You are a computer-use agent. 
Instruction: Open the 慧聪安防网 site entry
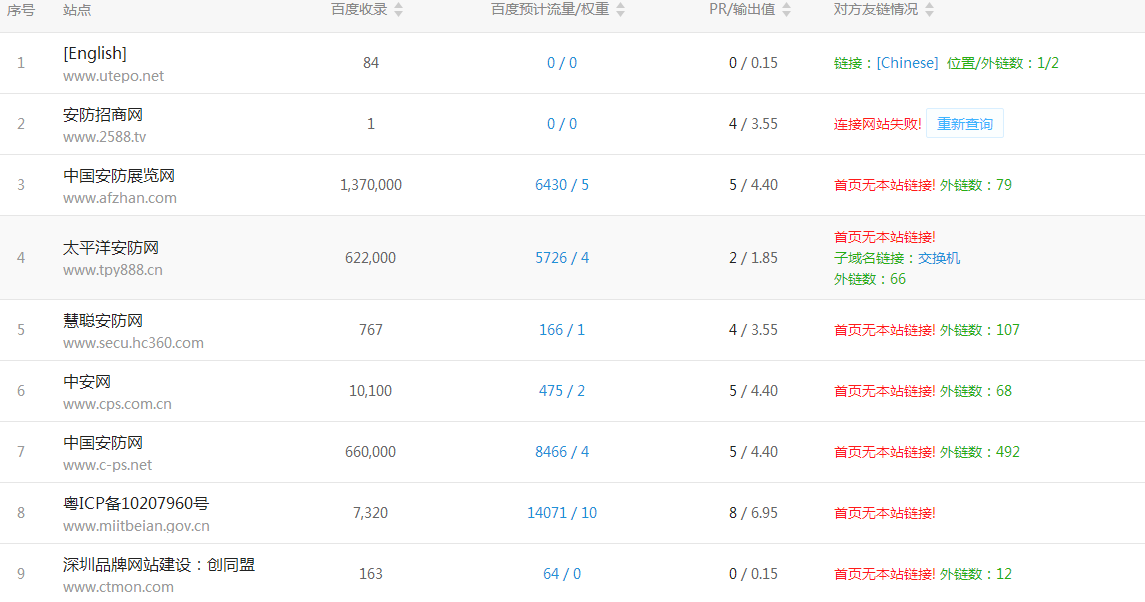[x=102, y=321]
